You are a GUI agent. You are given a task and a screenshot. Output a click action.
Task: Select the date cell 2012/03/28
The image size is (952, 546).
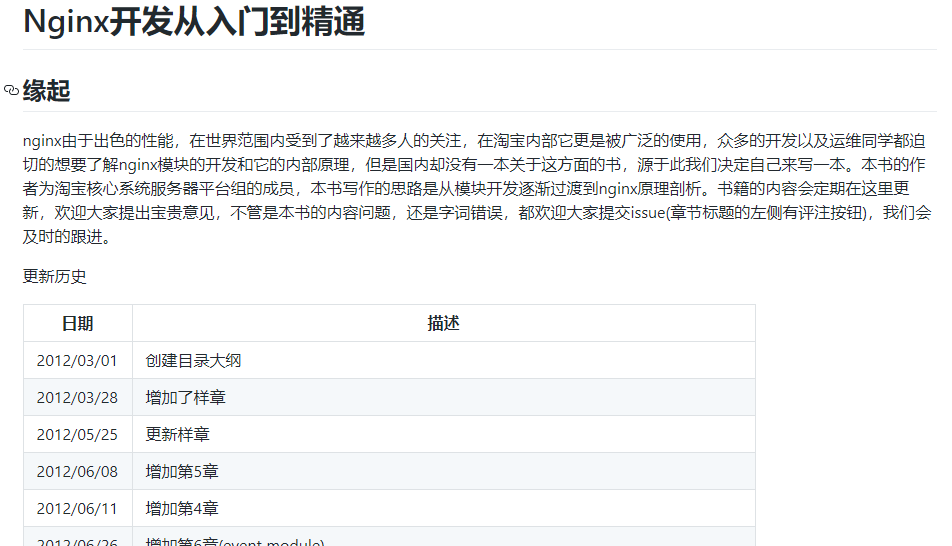coord(78,397)
